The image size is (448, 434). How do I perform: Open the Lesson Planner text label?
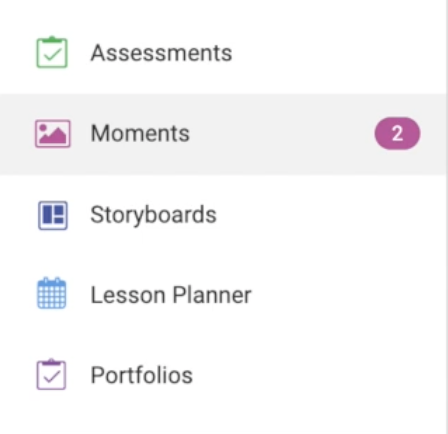tap(171, 295)
